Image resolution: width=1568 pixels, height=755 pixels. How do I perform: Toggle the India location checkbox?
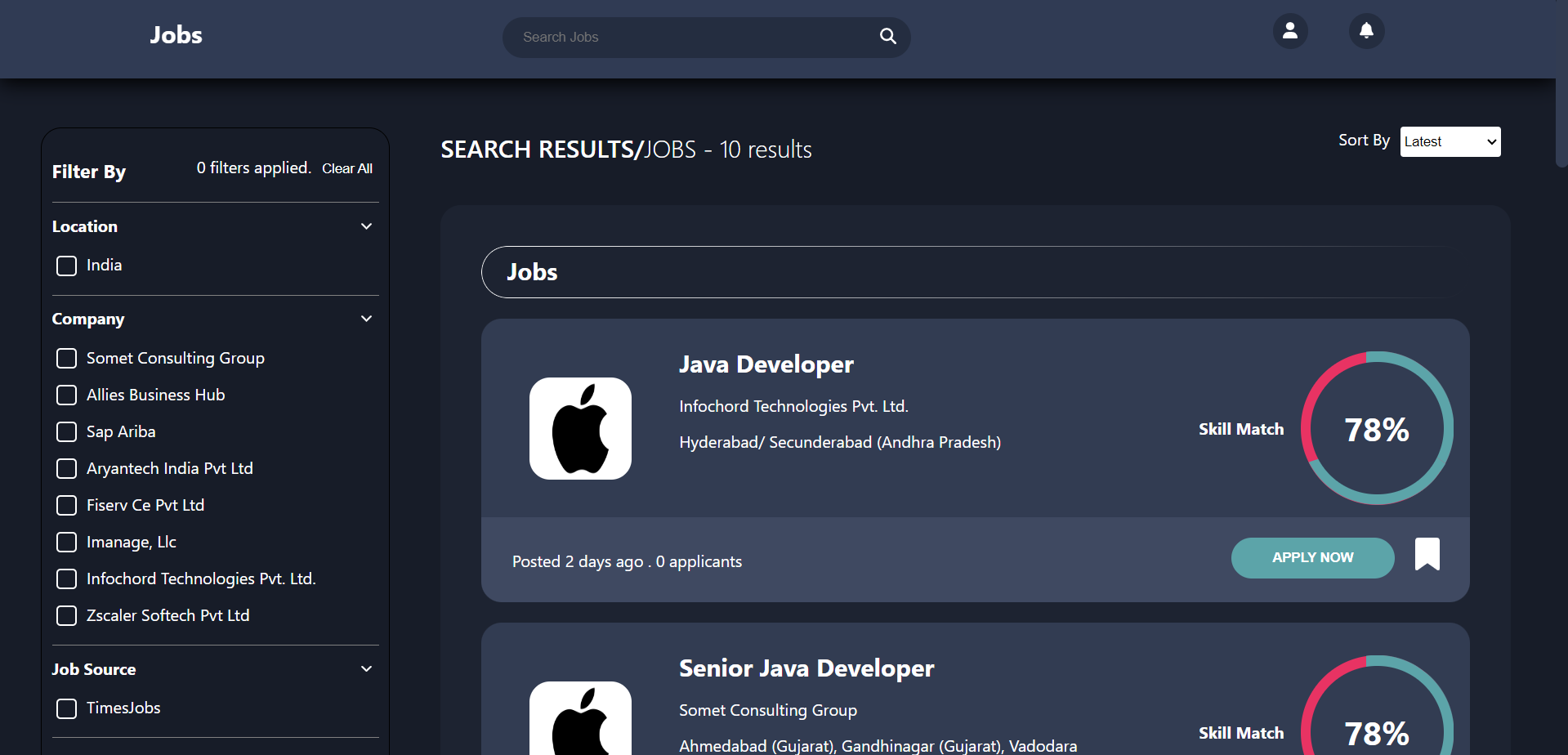click(x=66, y=266)
